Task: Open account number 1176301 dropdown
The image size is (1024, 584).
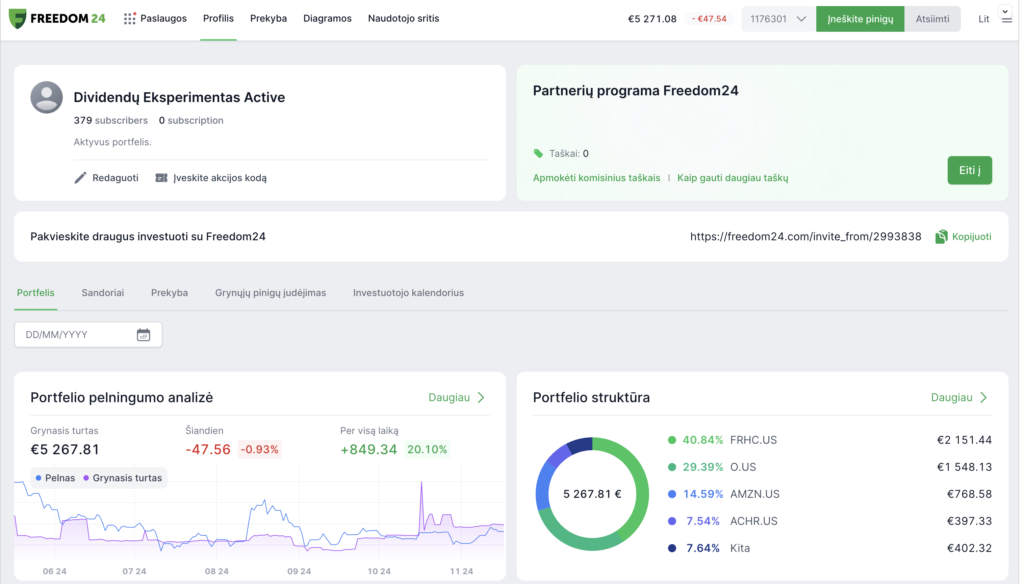Action: pyautogui.click(x=778, y=19)
